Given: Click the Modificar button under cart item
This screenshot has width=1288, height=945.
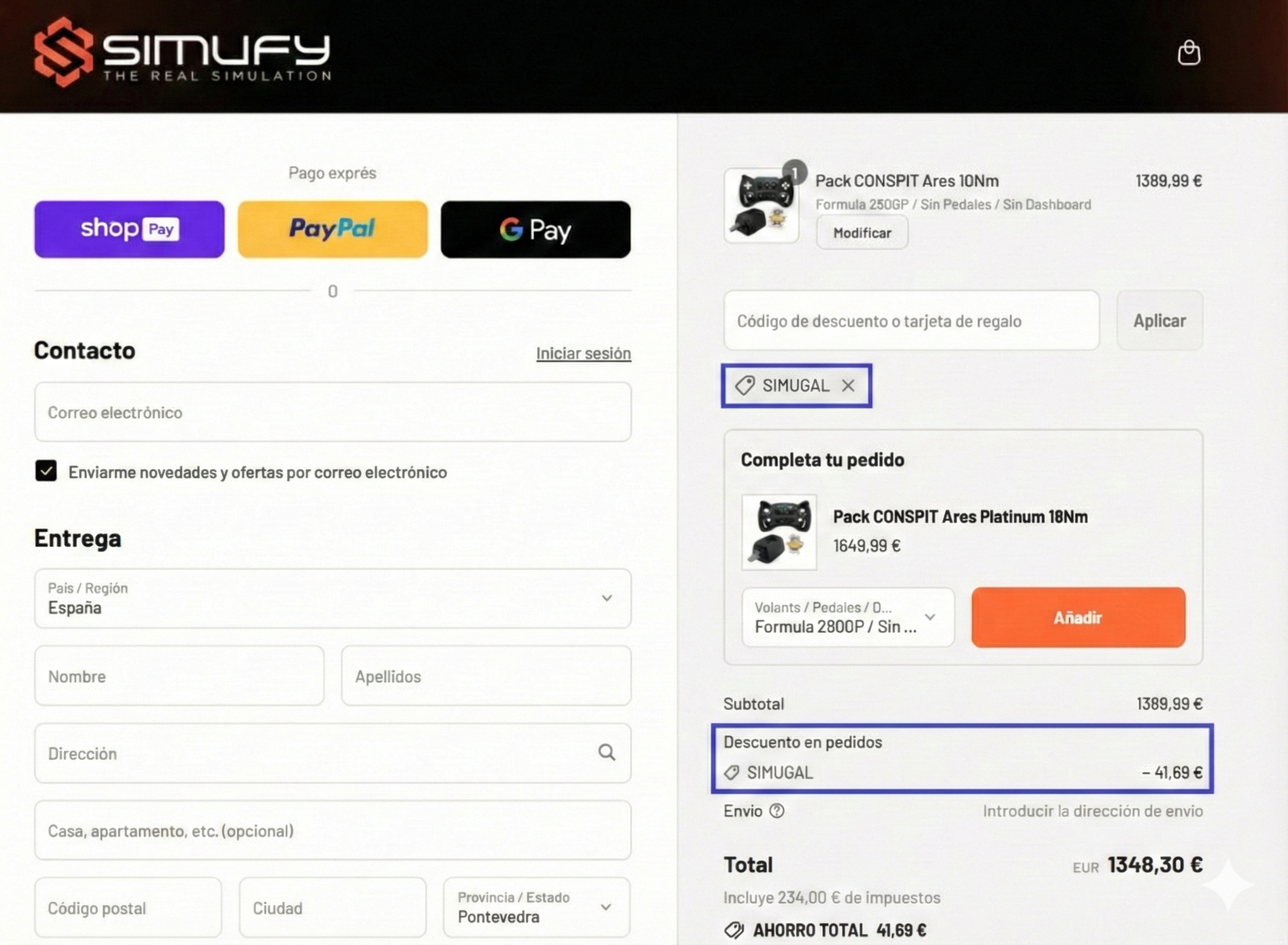Looking at the screenshot, I should tap(862, 232).
